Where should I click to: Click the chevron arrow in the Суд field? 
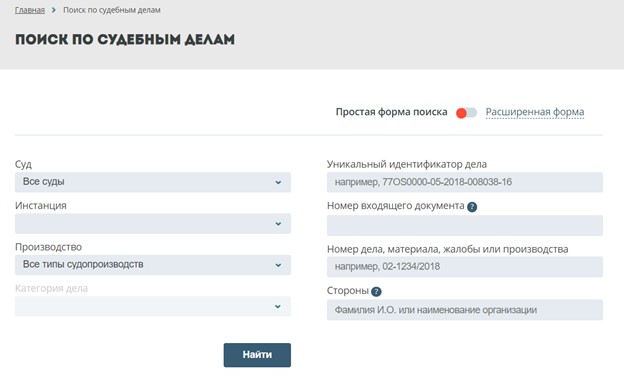click(x=278, y=182)
